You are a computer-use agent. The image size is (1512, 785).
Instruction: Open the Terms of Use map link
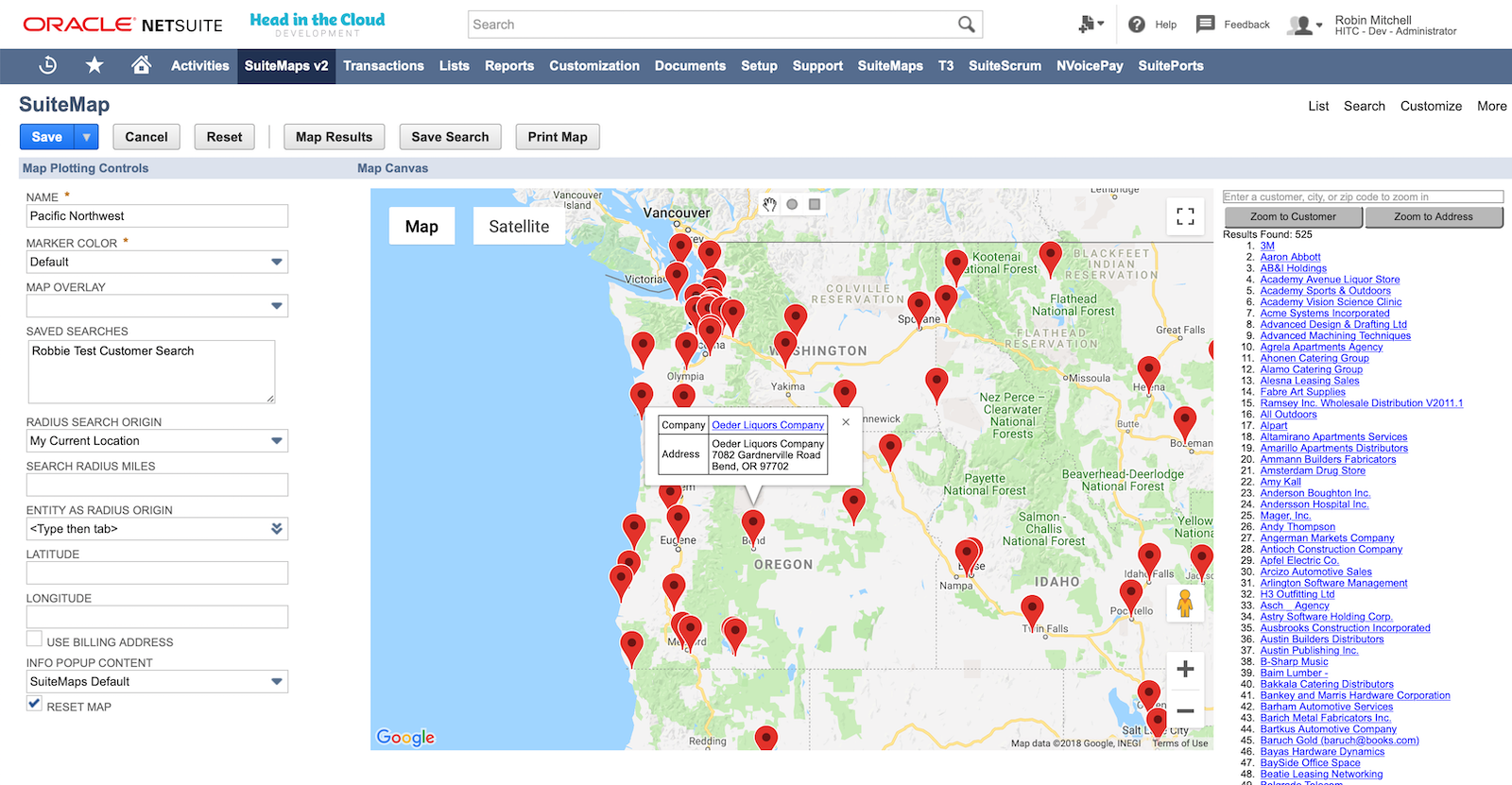pos(1180,743)
